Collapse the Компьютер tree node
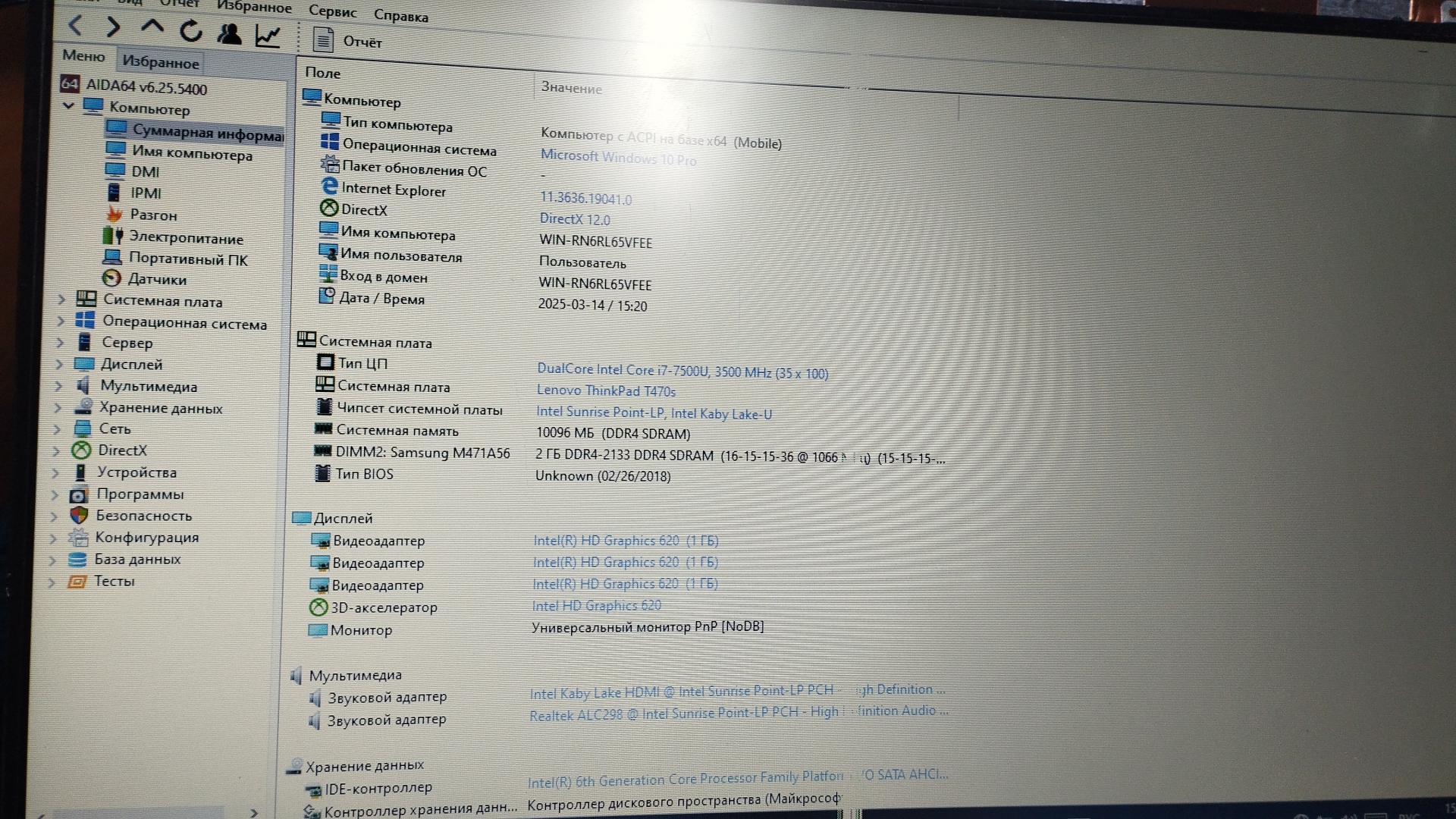1456x819 pixels. point(68,105)
